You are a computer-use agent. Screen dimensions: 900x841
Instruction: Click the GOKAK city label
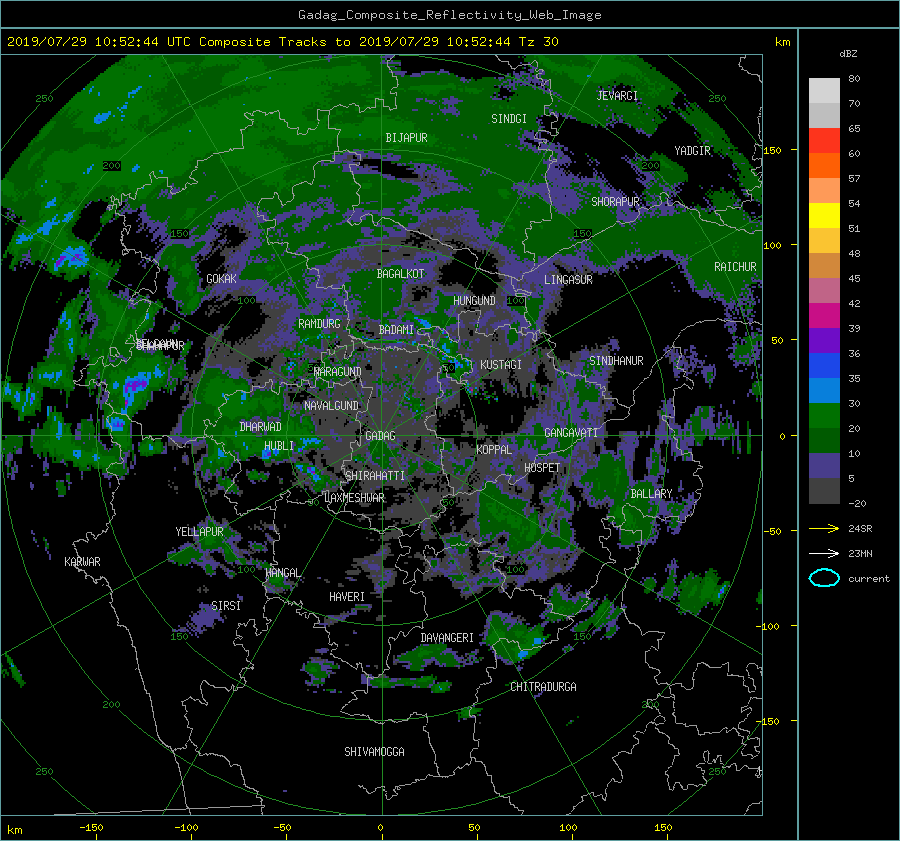point(221,279)
